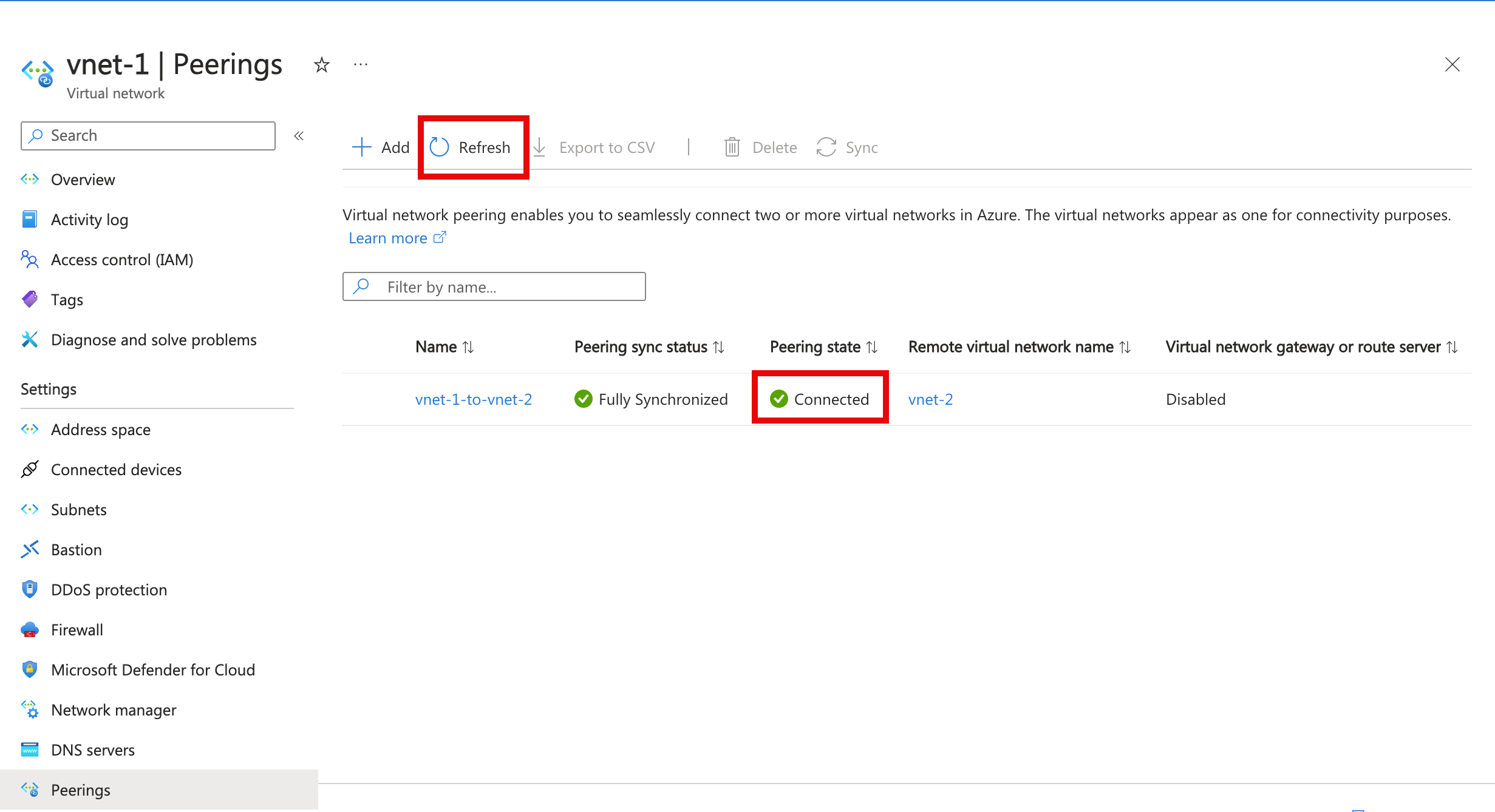Screen dimensions: 1495x812
Task: Click the vnet-2 remote network link
Action: pos(931,399)
